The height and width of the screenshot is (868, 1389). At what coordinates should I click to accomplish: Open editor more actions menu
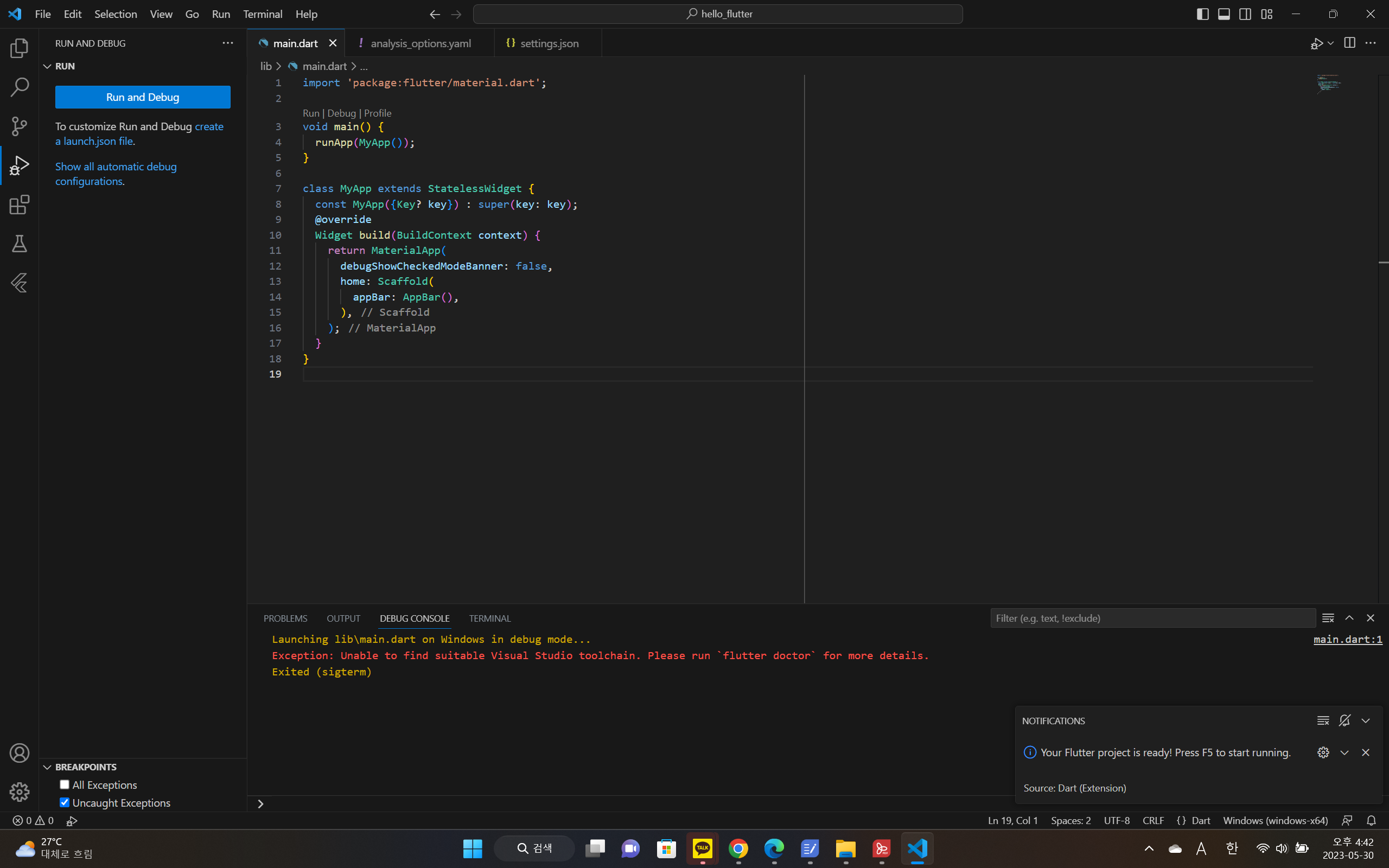point(1371,43)
